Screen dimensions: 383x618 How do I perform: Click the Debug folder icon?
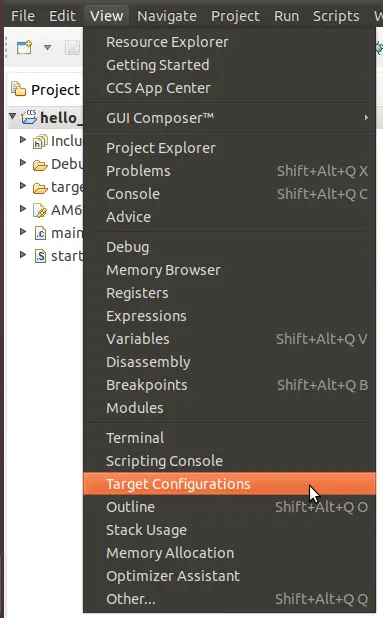[x=40, y=165]
